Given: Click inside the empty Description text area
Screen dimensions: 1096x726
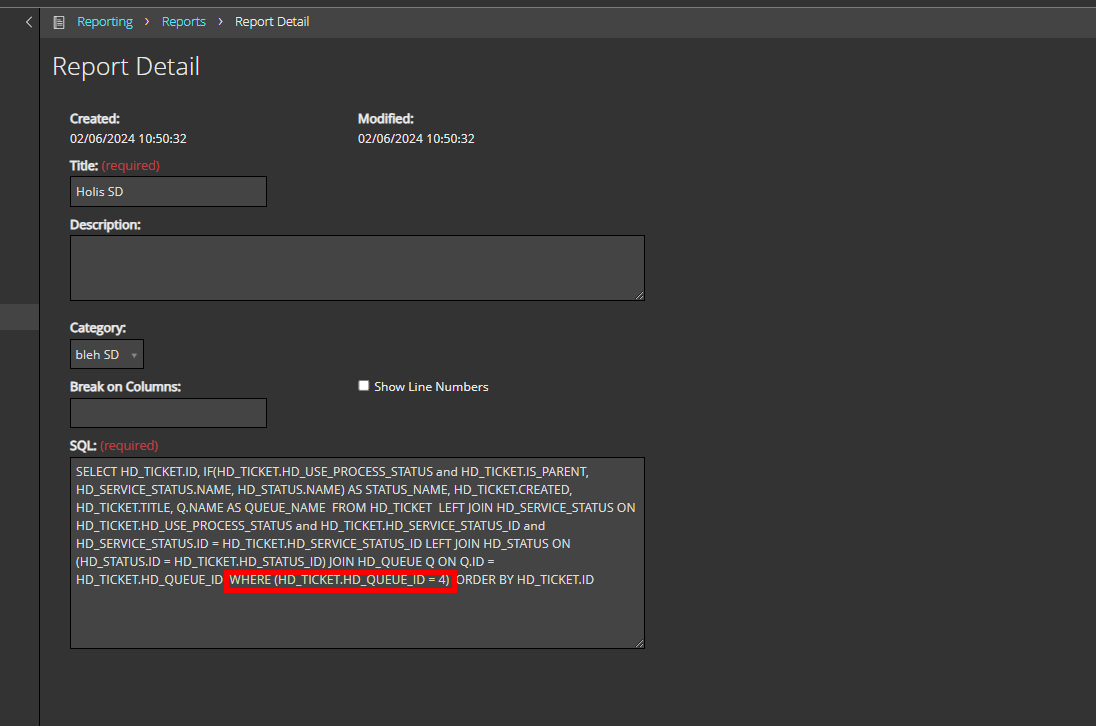Looking at the screenshot, I should click(x=357, y=268).
